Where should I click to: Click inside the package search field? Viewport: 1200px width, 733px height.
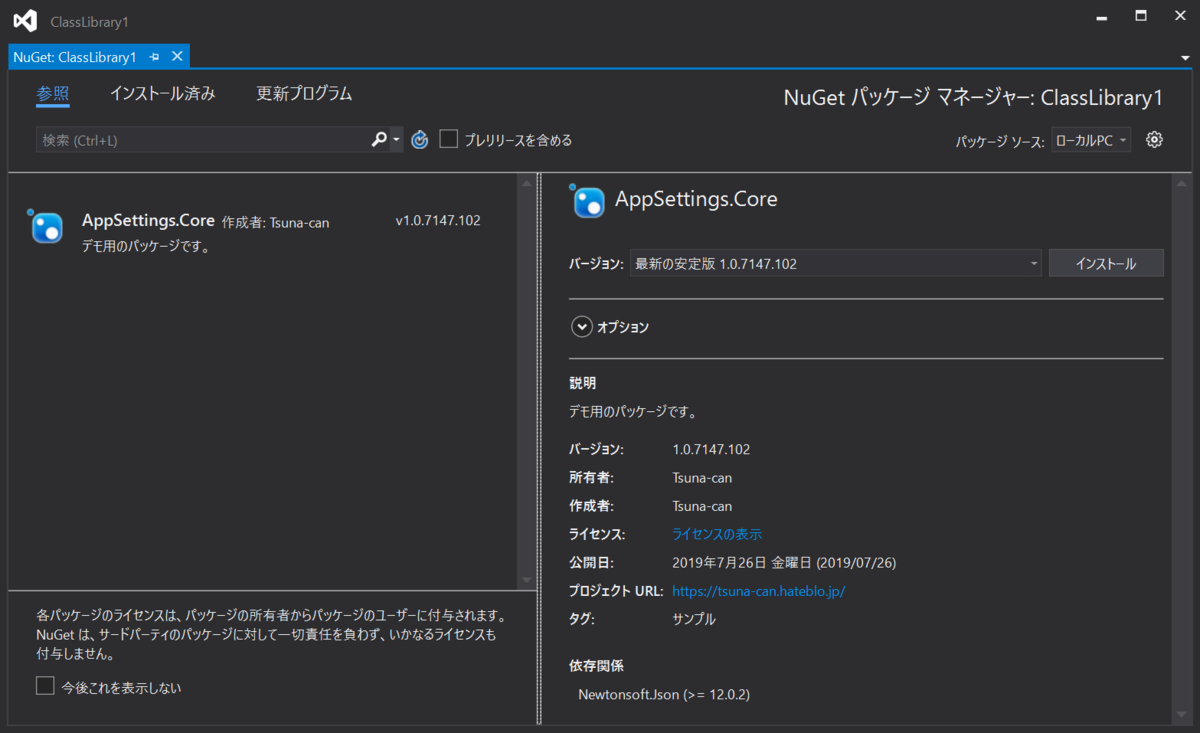pyautogui.click(x=200, y=139)
